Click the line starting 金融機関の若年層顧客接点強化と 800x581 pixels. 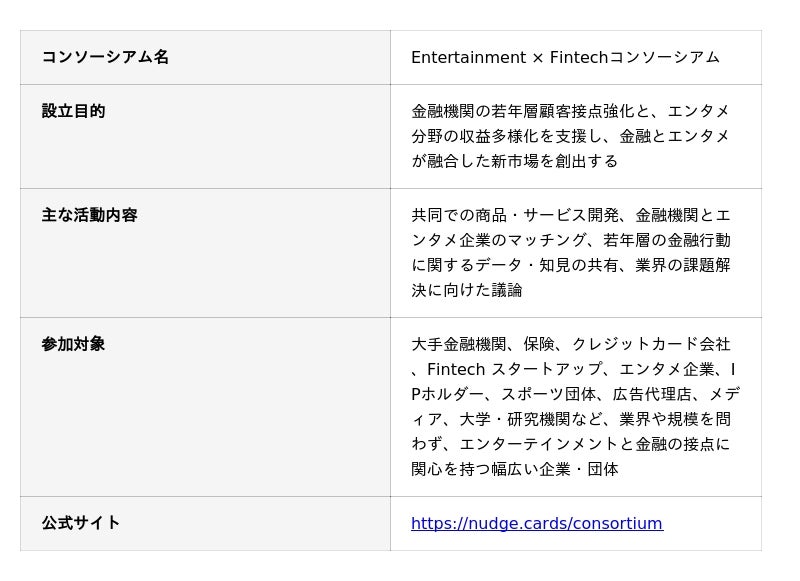click(570, 111)
